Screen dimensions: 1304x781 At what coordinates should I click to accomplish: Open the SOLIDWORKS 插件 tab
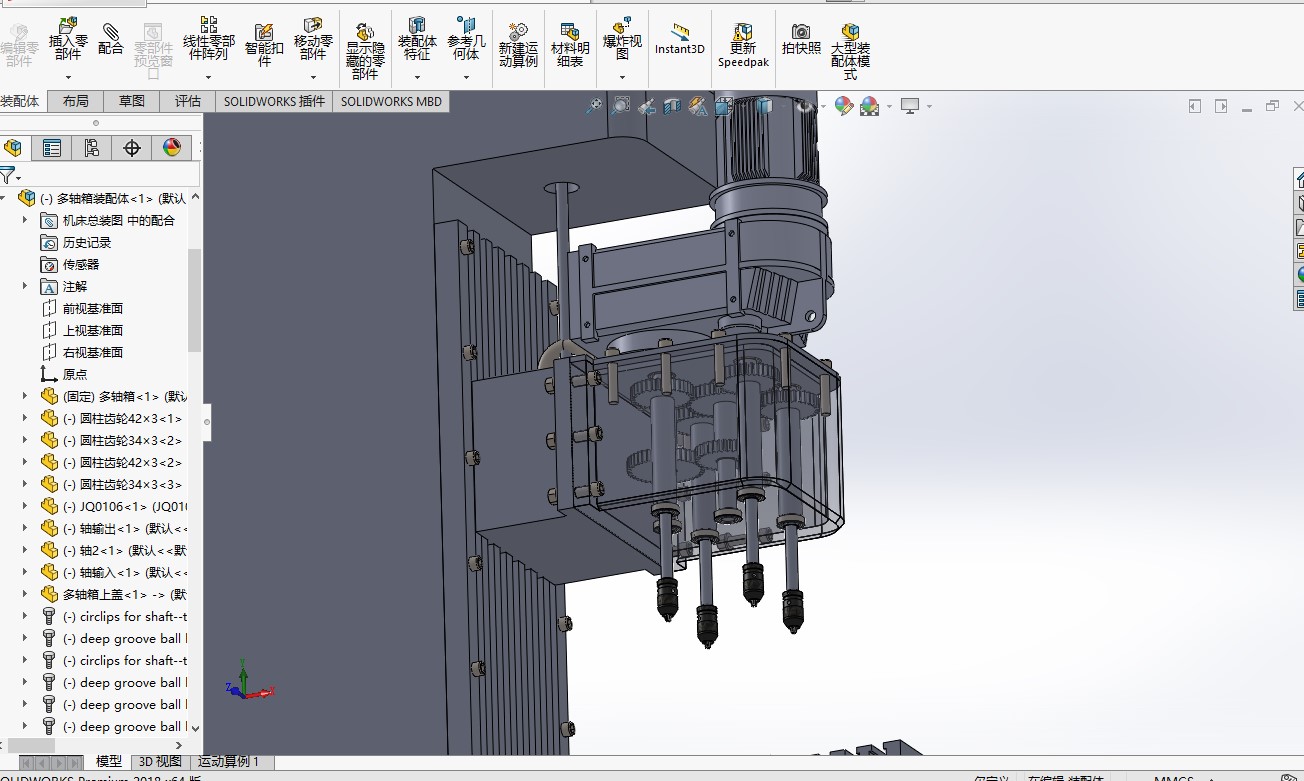tap(274, 101)
